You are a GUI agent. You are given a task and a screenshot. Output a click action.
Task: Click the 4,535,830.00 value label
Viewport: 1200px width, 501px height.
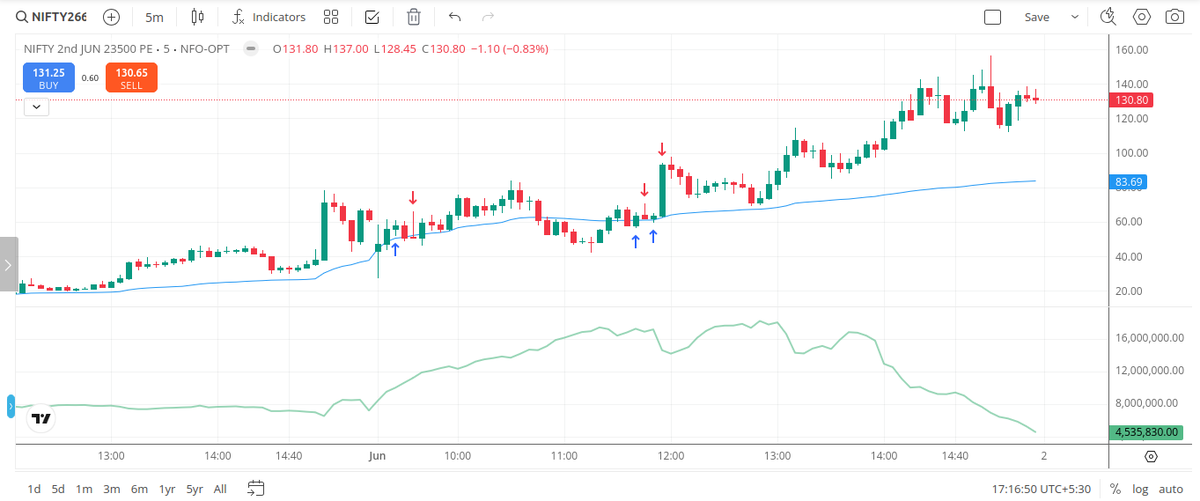[x=1147, y=432]
